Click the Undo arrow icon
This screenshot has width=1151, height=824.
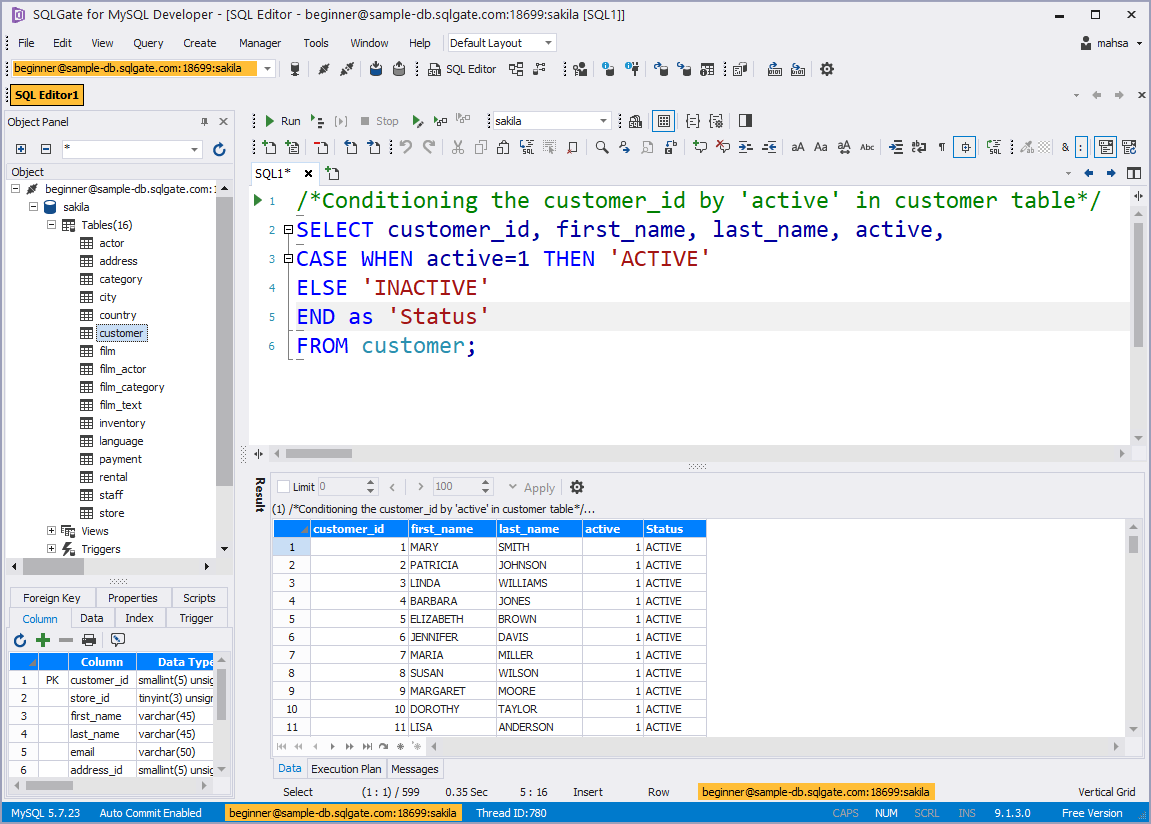click(406, 147)
